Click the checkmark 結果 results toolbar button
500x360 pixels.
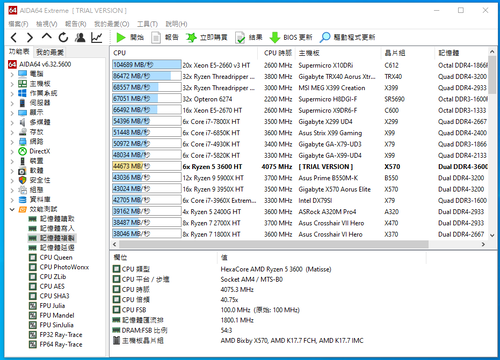249,37
